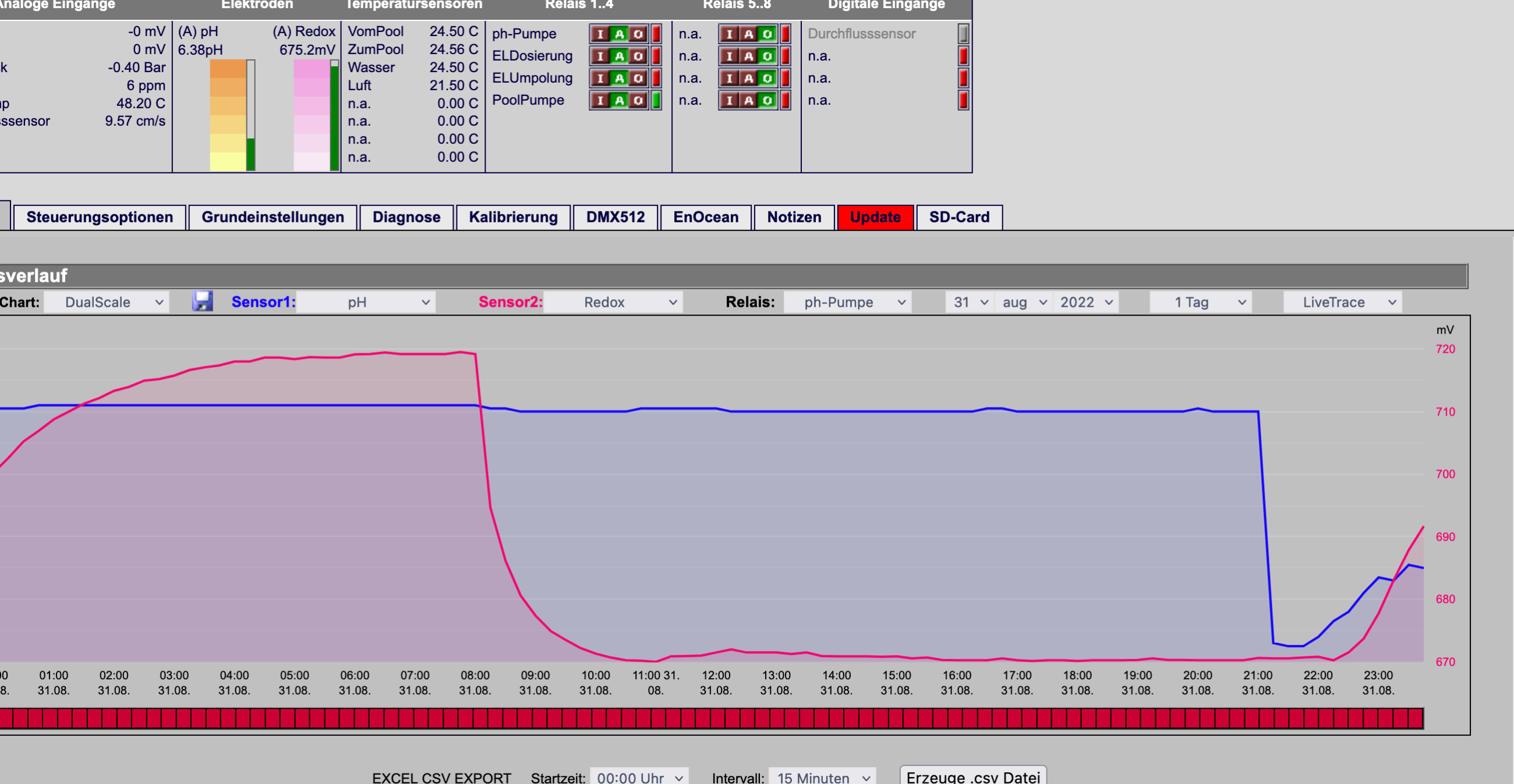Click the A button for ELDosierung relay

619,56
